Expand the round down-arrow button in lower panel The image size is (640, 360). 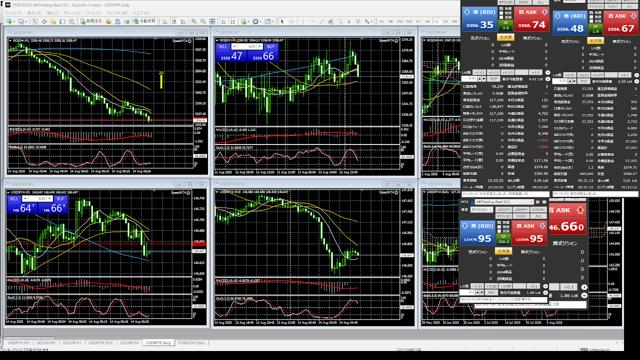(546, 292)
